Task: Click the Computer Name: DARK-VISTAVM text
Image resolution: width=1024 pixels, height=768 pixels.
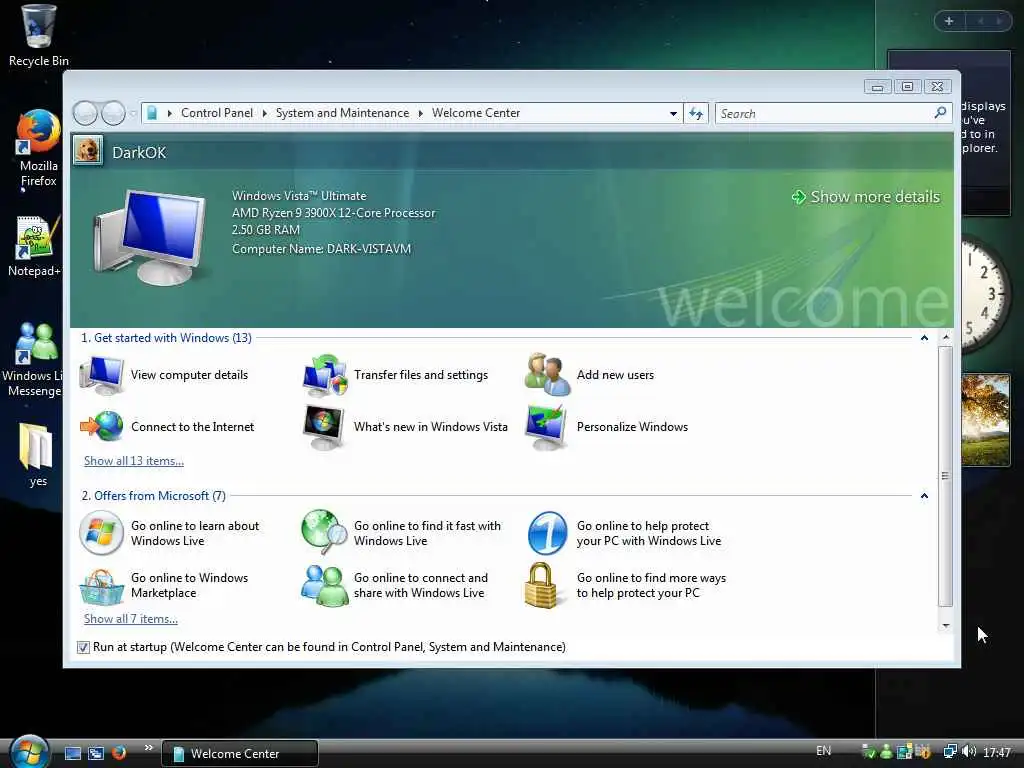Action: pos(321,249)
